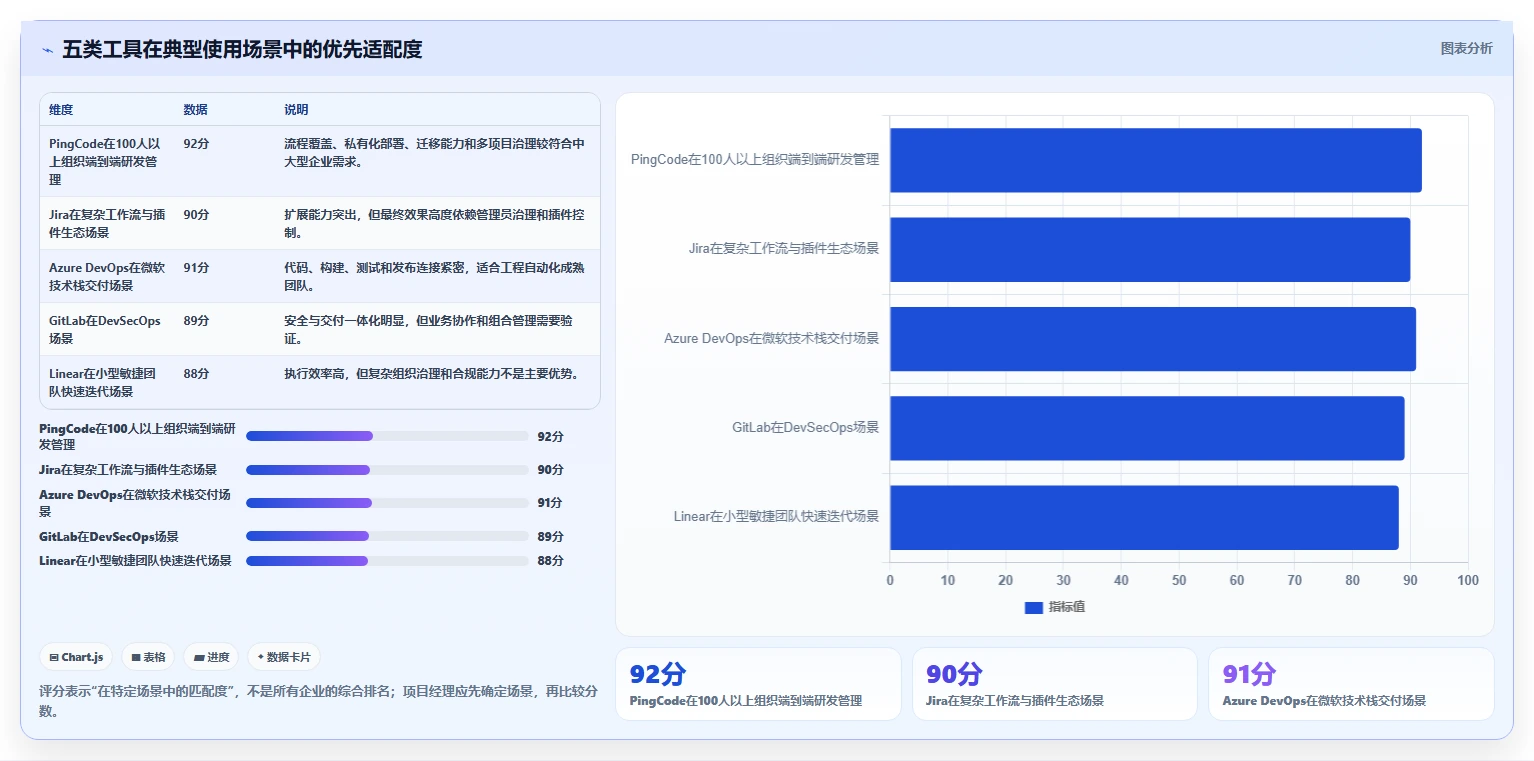Image resolution: width=1534 pixels, height=761 pixels.
Task: Click the Azure DevOps bar in the chart
Action: pyautogui.click(x=1153, y=338)
